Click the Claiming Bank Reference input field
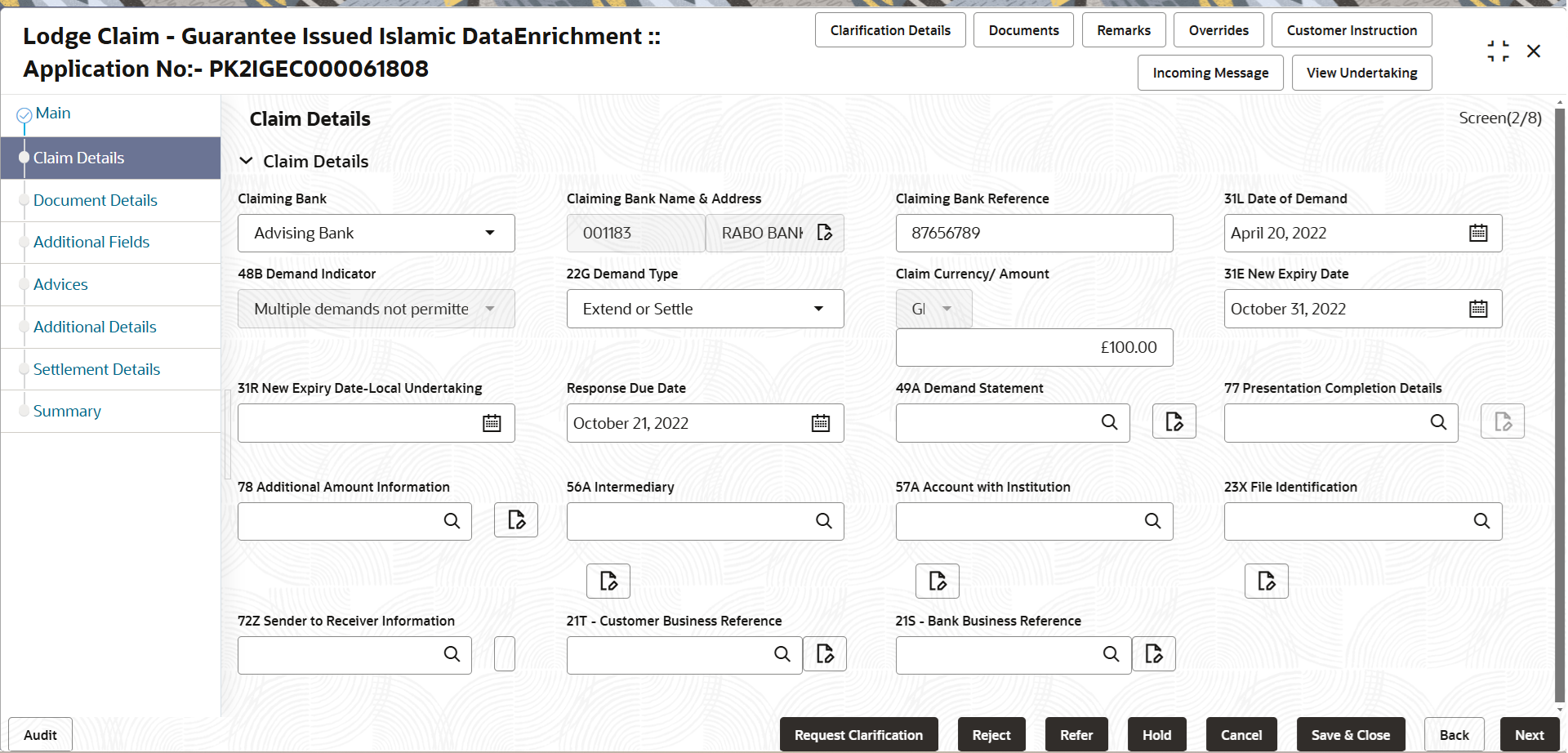The height and width of the screenshot is (753, 1568). pyautogui.click(x=1035, y=234)
